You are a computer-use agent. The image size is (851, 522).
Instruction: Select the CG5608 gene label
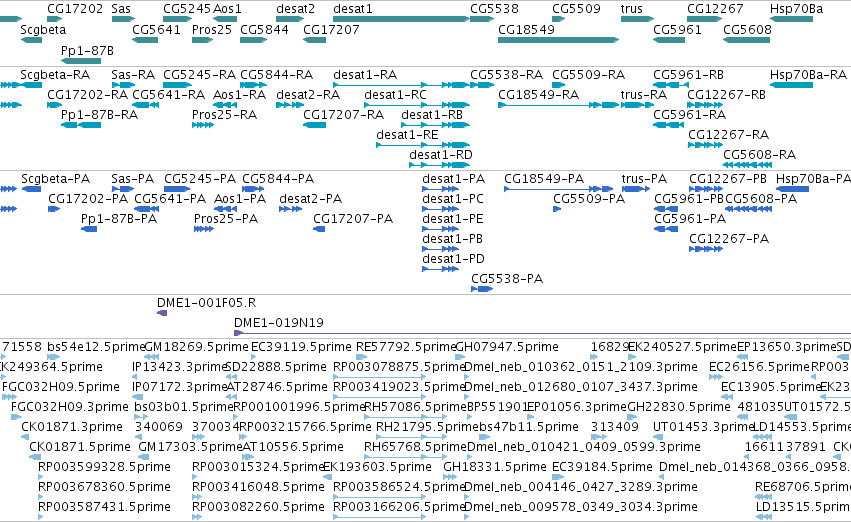tap(747, 30)
